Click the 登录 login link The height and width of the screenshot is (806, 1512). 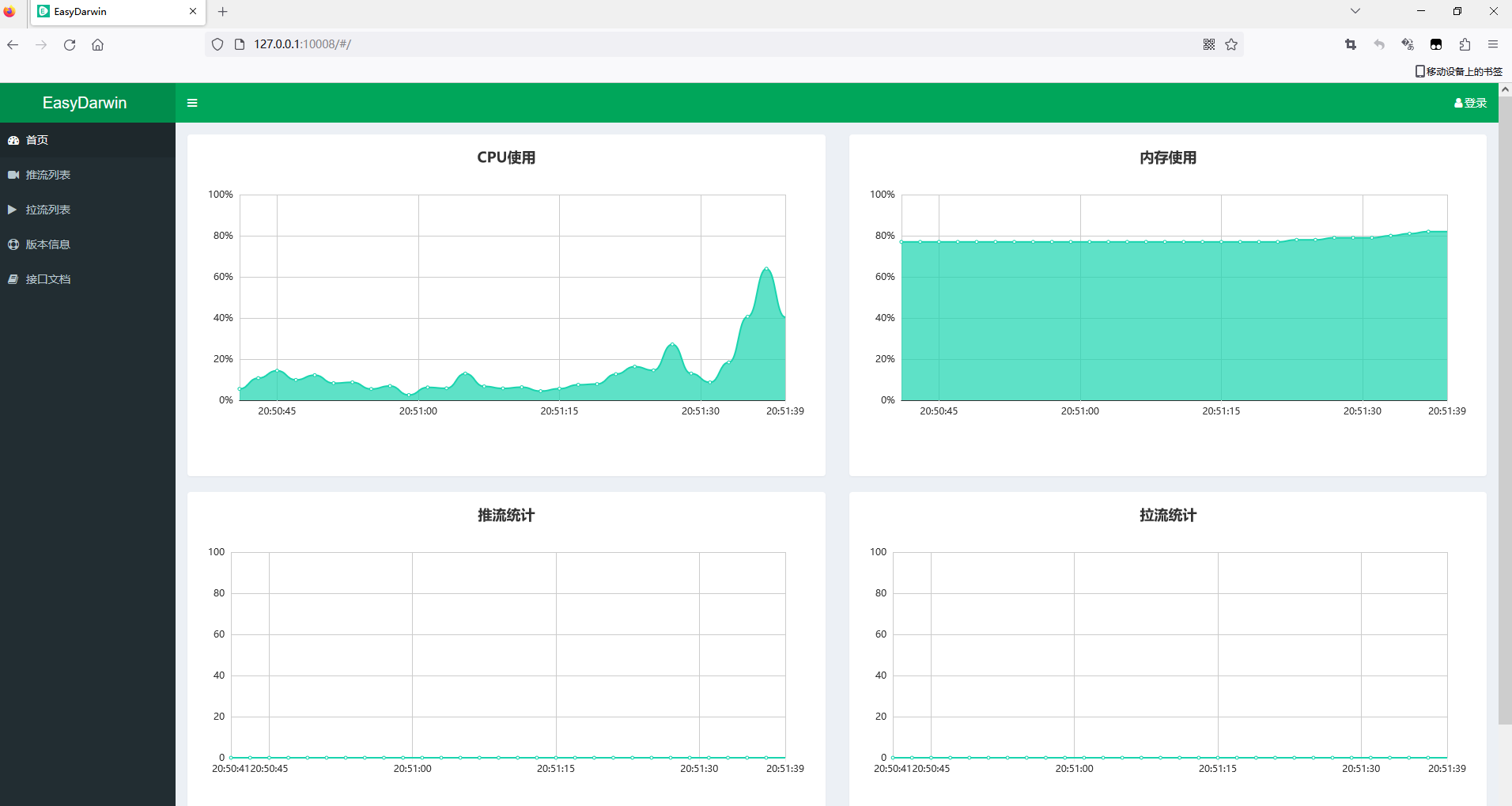(x=1470, y=103)
